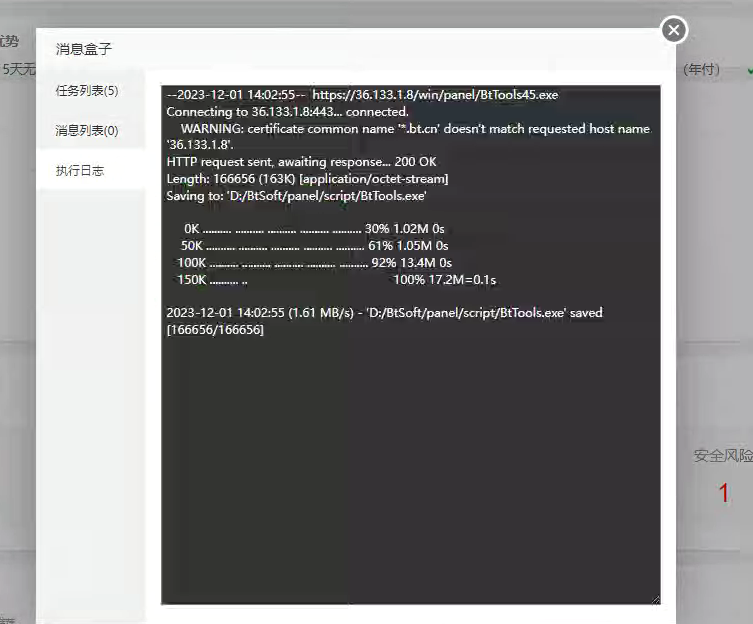The image size is (753, 624).
Task: Click the '(1.61 MB/s)' saved summary line
Action: click(384, 313)
